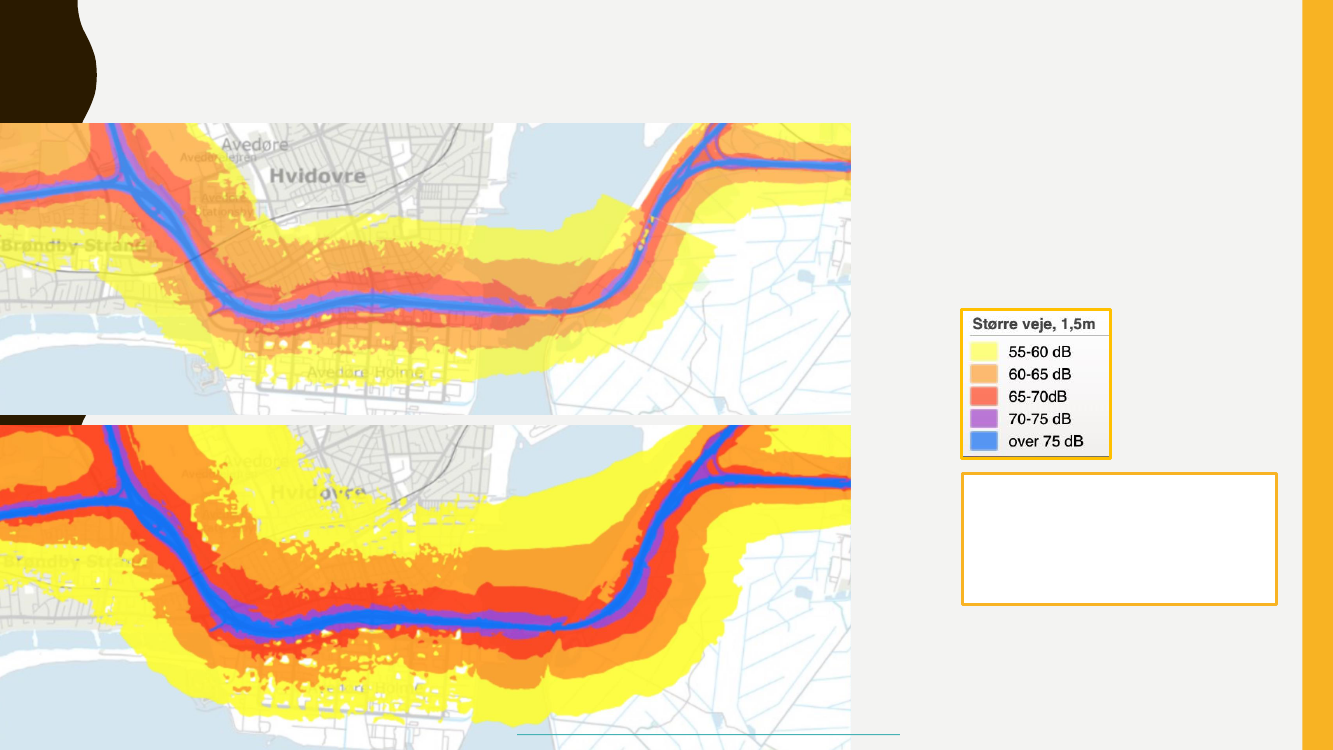Click the red 65-70dB legend swatch
Screen dimensions: 1333x750
(x=984, y=396)
